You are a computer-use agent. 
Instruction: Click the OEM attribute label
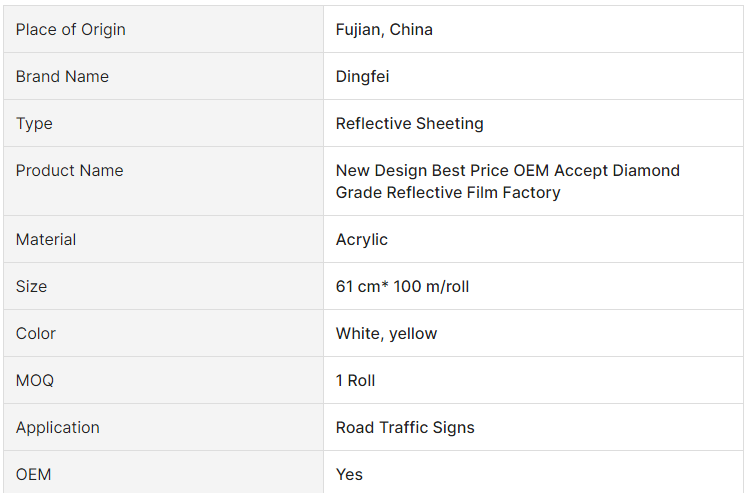33,475
